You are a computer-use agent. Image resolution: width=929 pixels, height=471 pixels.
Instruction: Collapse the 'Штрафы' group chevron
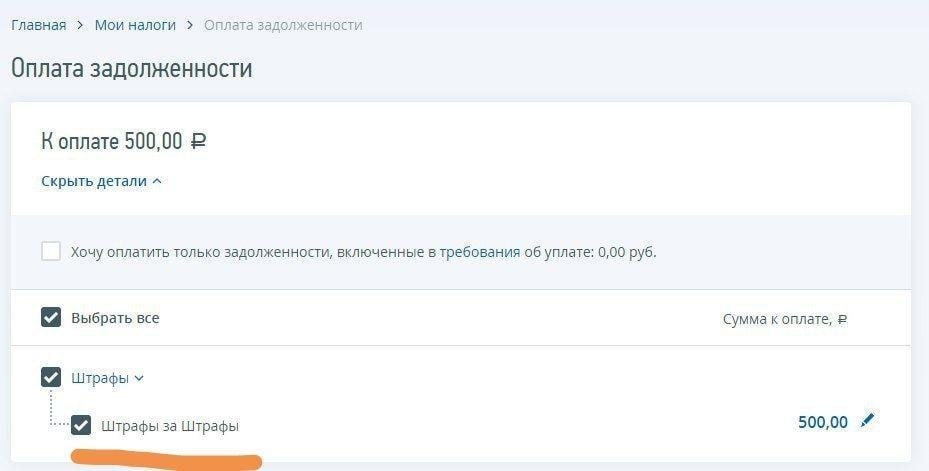pyautogui.click(x=139, y=378)
